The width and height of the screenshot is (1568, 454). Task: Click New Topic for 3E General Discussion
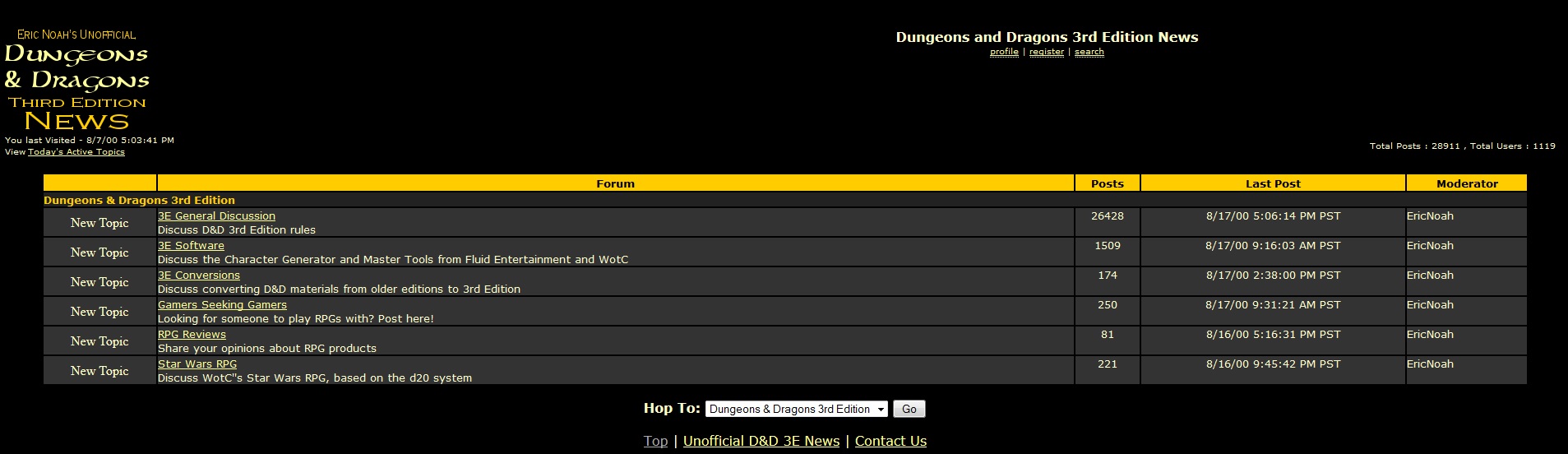click(x=99, y=223)
